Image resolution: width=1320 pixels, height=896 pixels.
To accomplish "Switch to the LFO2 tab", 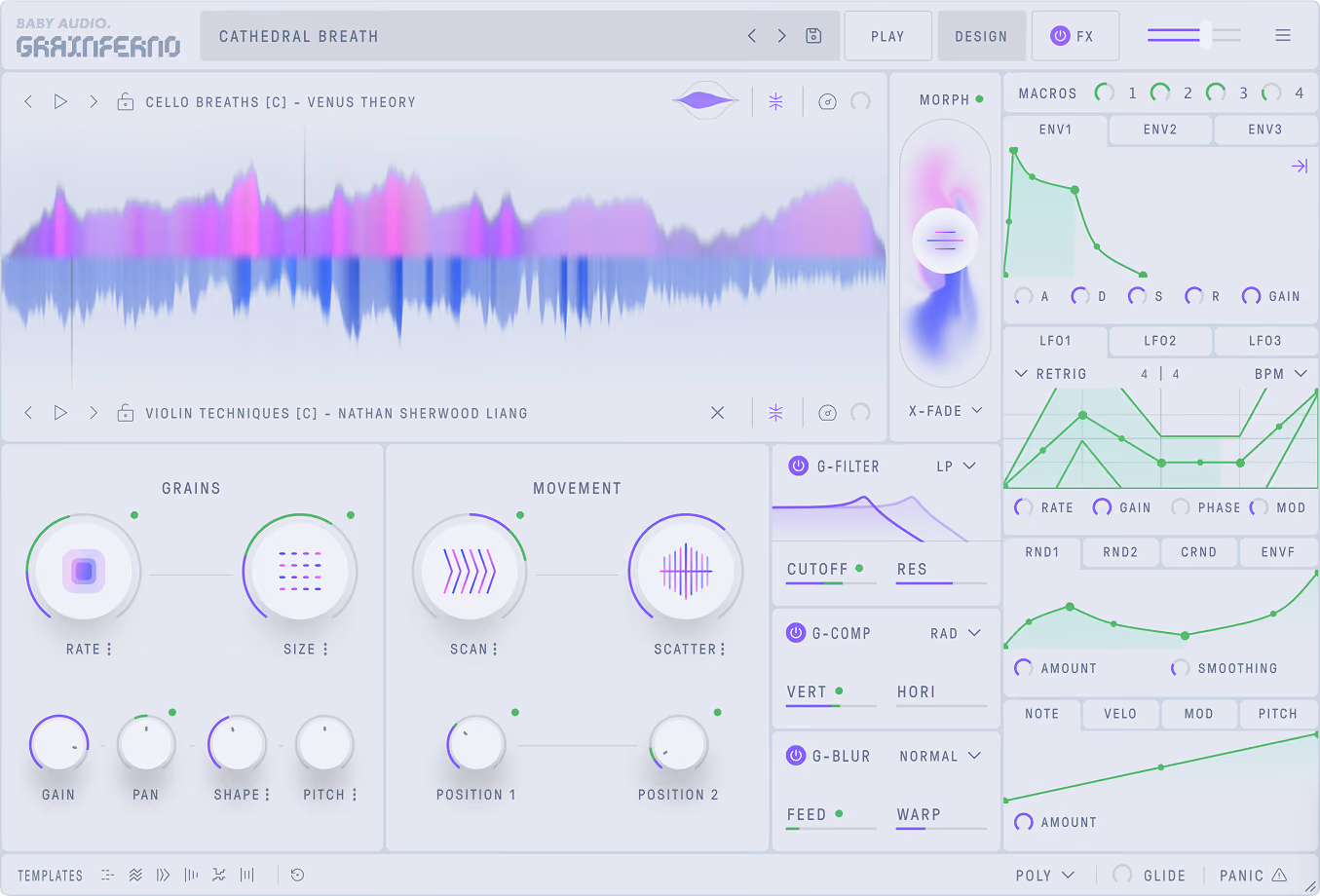I will tap(1160, 341).
